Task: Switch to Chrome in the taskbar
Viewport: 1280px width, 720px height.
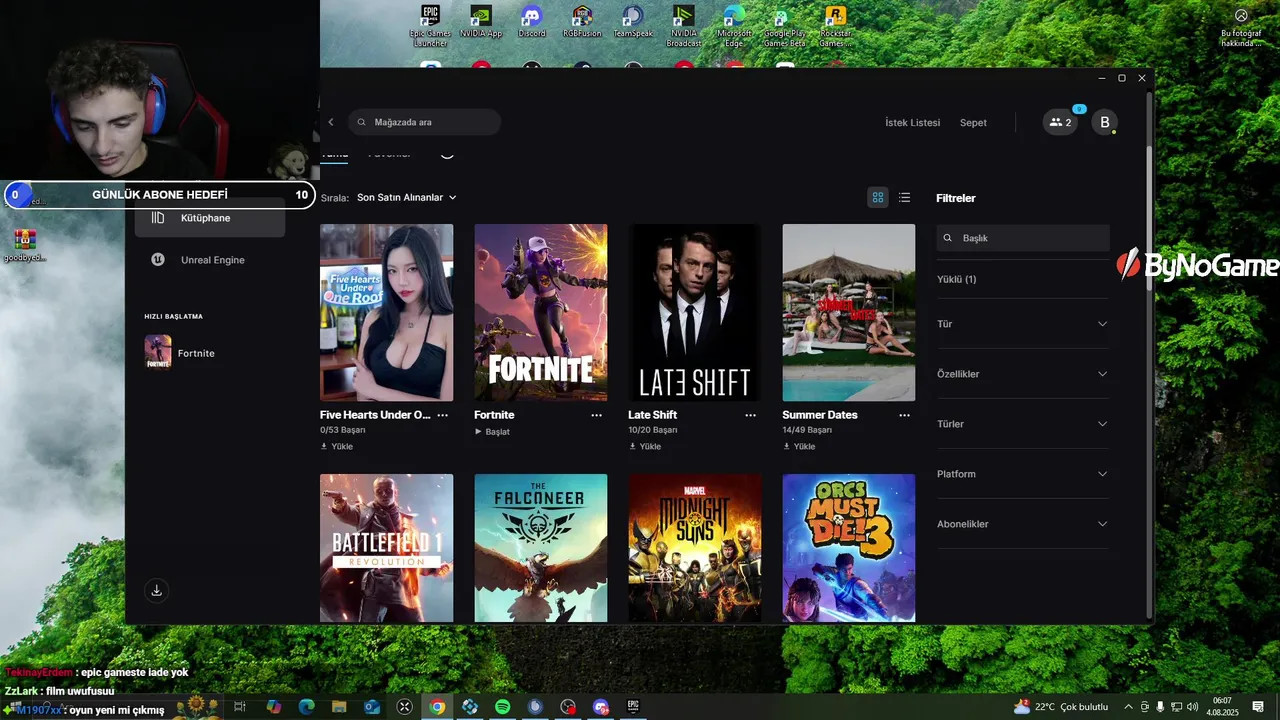Action: coord(437,707)
